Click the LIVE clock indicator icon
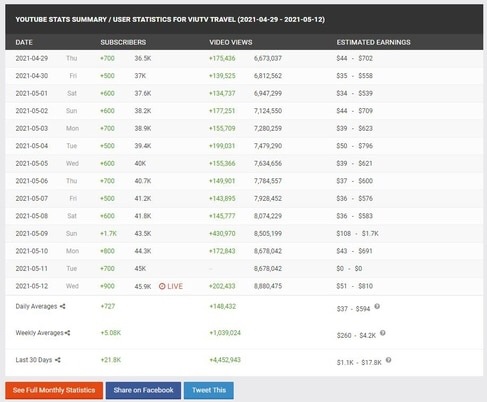 (x=162, y=286)
